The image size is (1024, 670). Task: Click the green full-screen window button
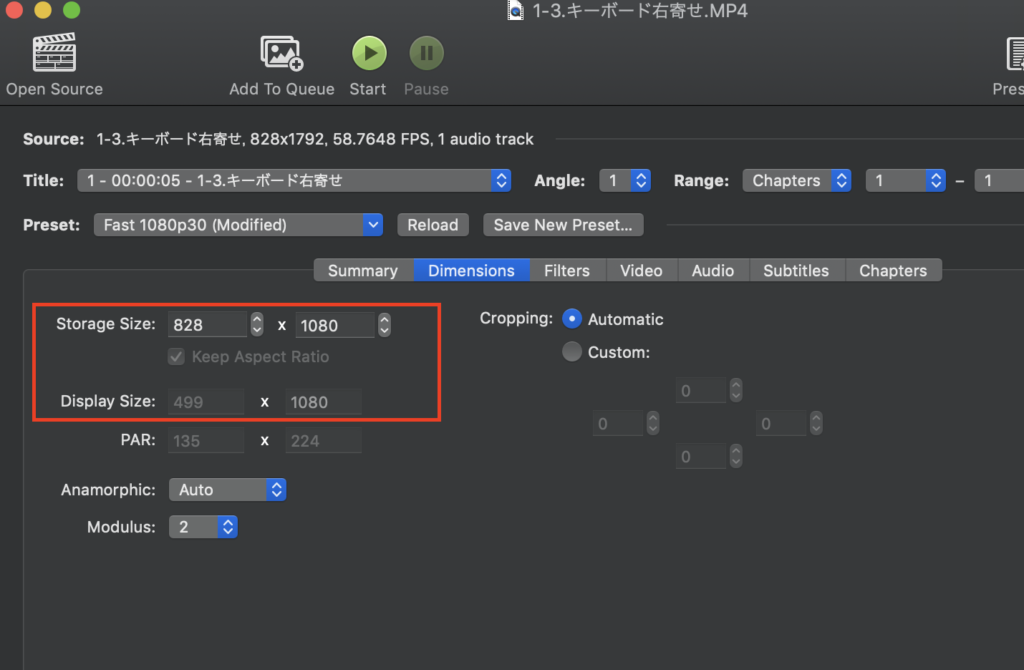pos(72,10)
